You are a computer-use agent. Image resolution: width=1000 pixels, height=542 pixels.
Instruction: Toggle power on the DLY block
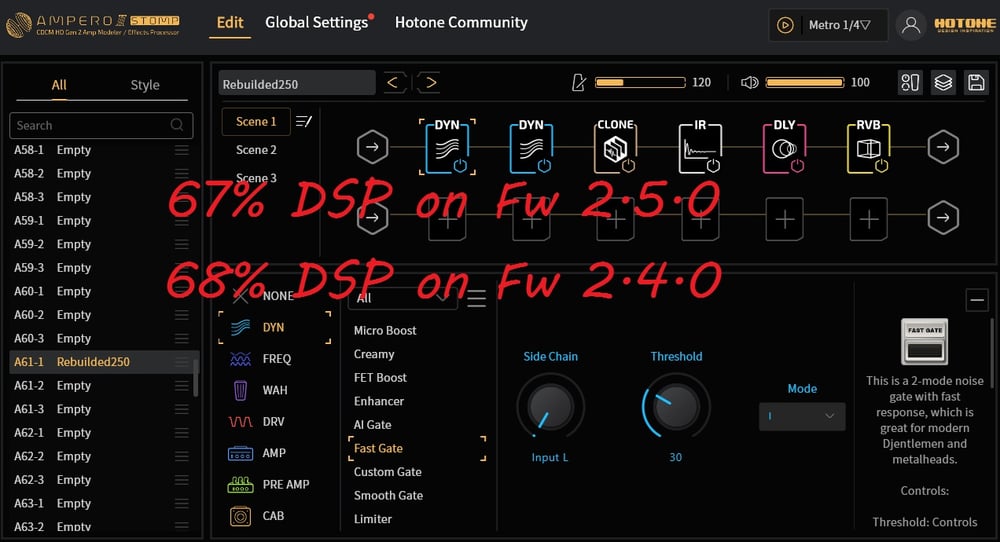[x=797, y=166]
